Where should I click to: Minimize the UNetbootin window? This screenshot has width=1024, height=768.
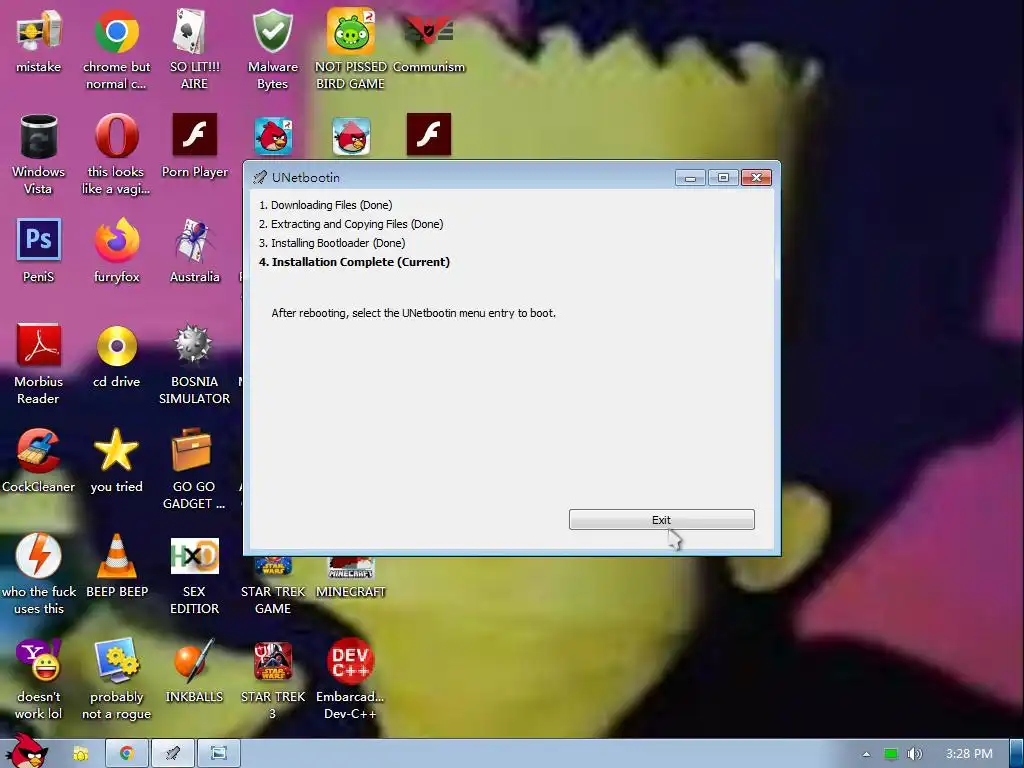point(690,178)
